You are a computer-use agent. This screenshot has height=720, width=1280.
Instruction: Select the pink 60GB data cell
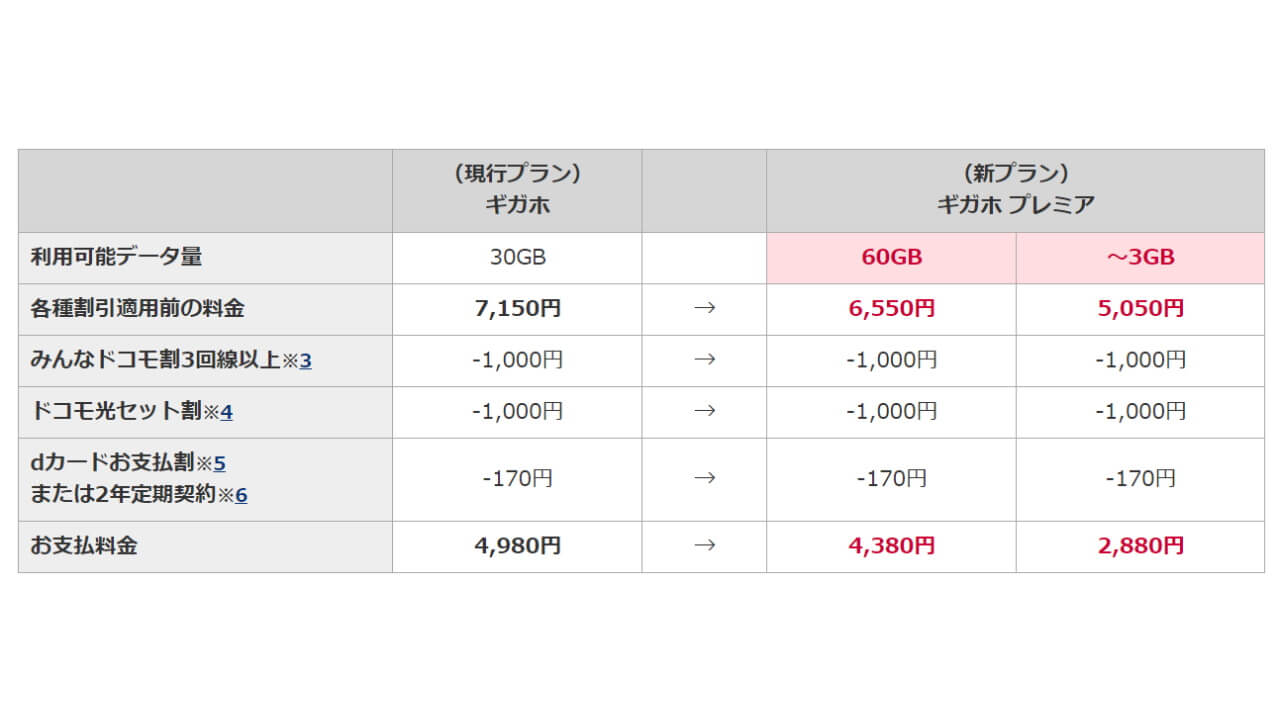(x=891, y=257)
